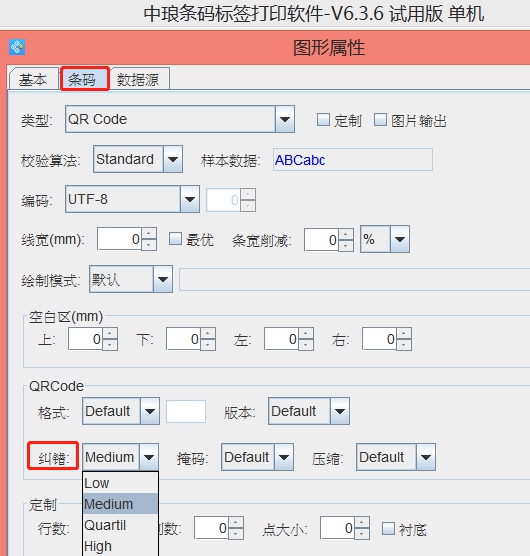Expand the 类型 QR Code dropdown

point(180,119)
